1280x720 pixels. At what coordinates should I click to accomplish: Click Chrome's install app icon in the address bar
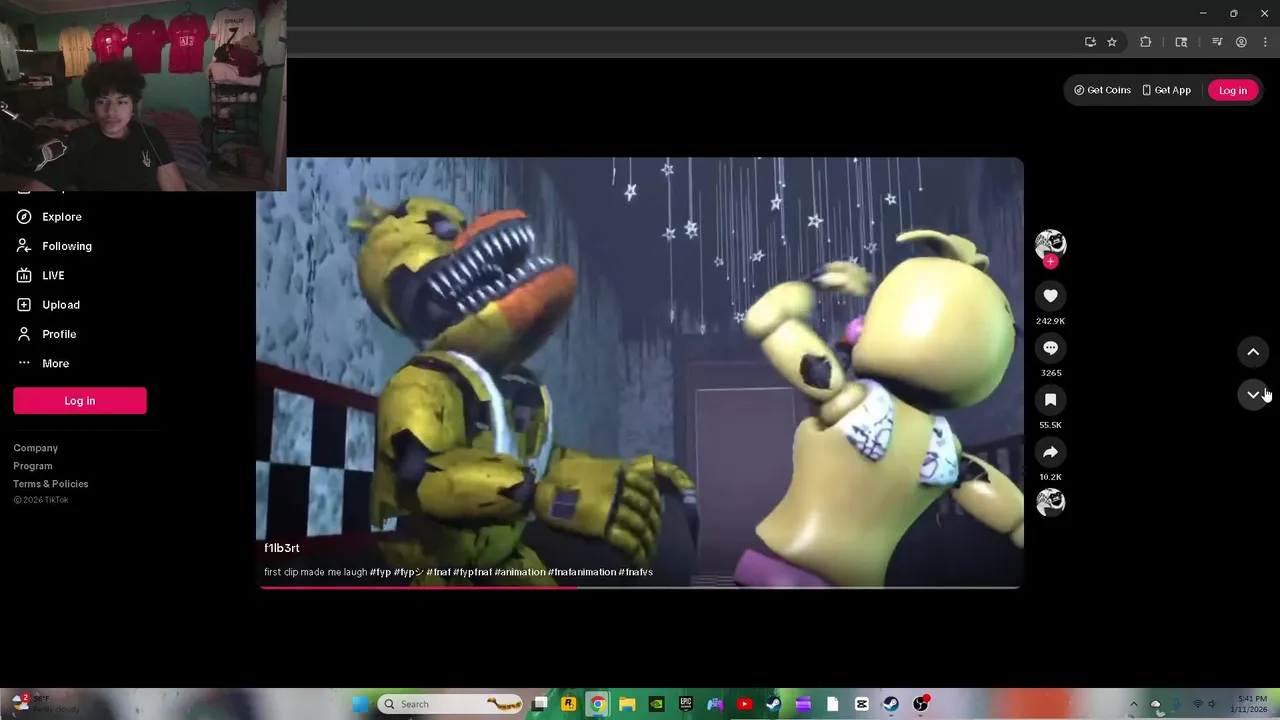click(1090, 42)
